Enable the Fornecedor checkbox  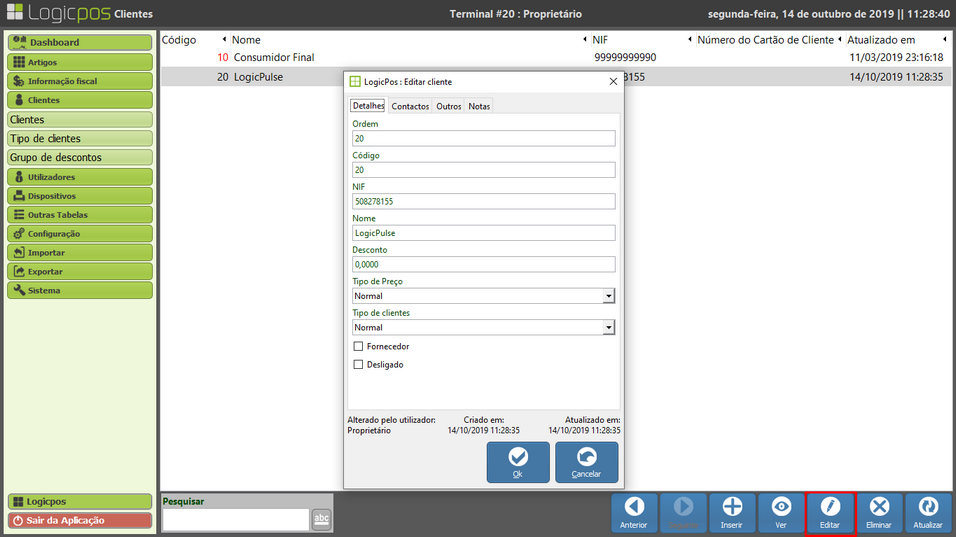point(358,346)
